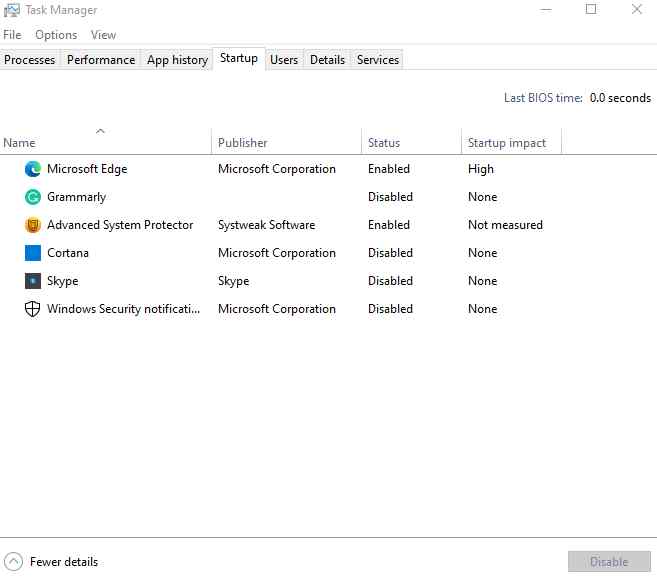Click the Disable button
The width and height of the screenshot is (657, 581).
(609, 561)
